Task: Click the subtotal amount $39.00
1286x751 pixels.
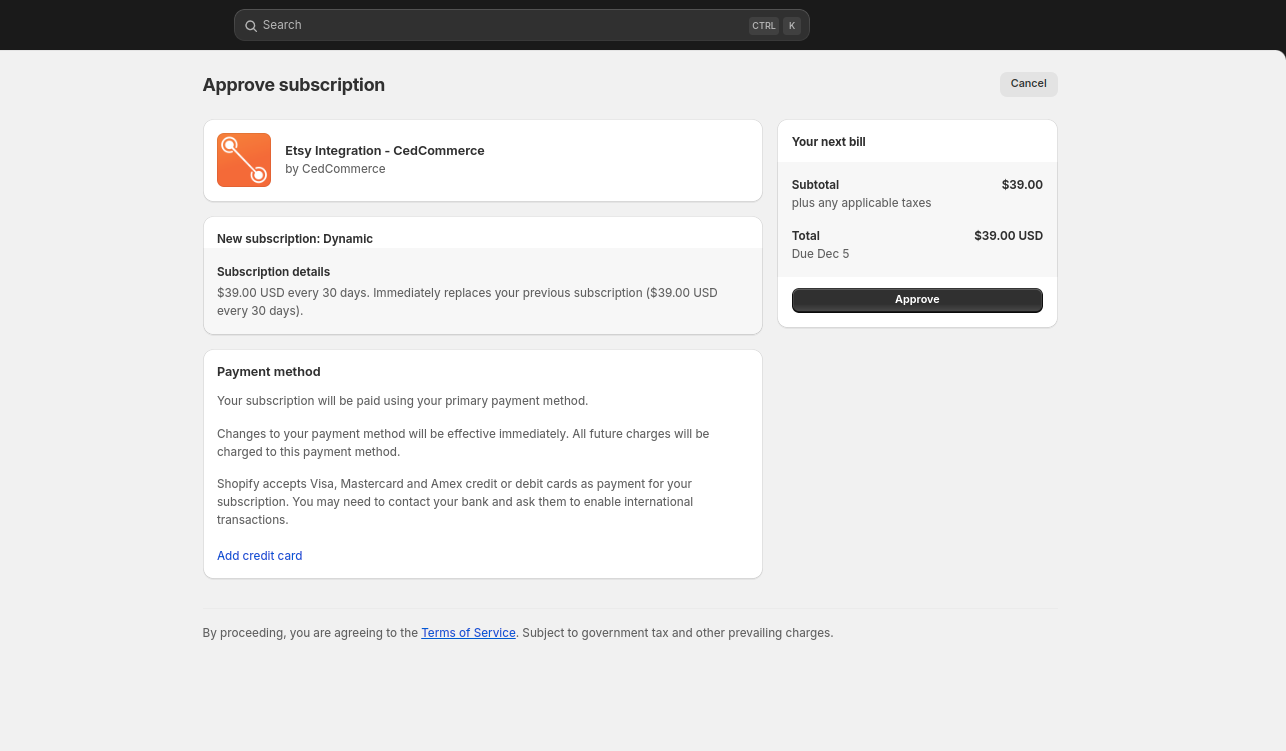Action: 1022,185
